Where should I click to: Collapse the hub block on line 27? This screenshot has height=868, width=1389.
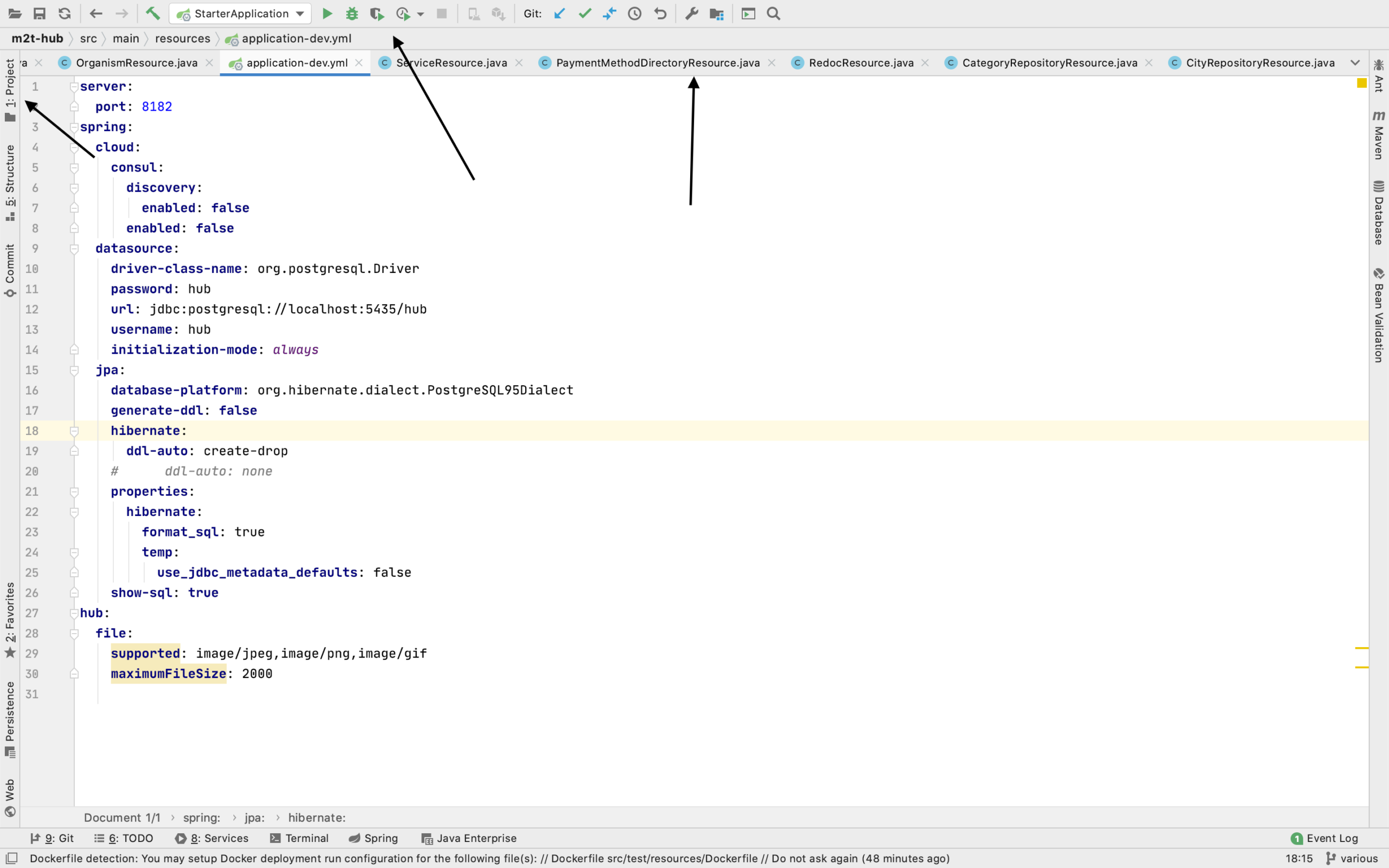pyautogui.click(x=74, y=613)
